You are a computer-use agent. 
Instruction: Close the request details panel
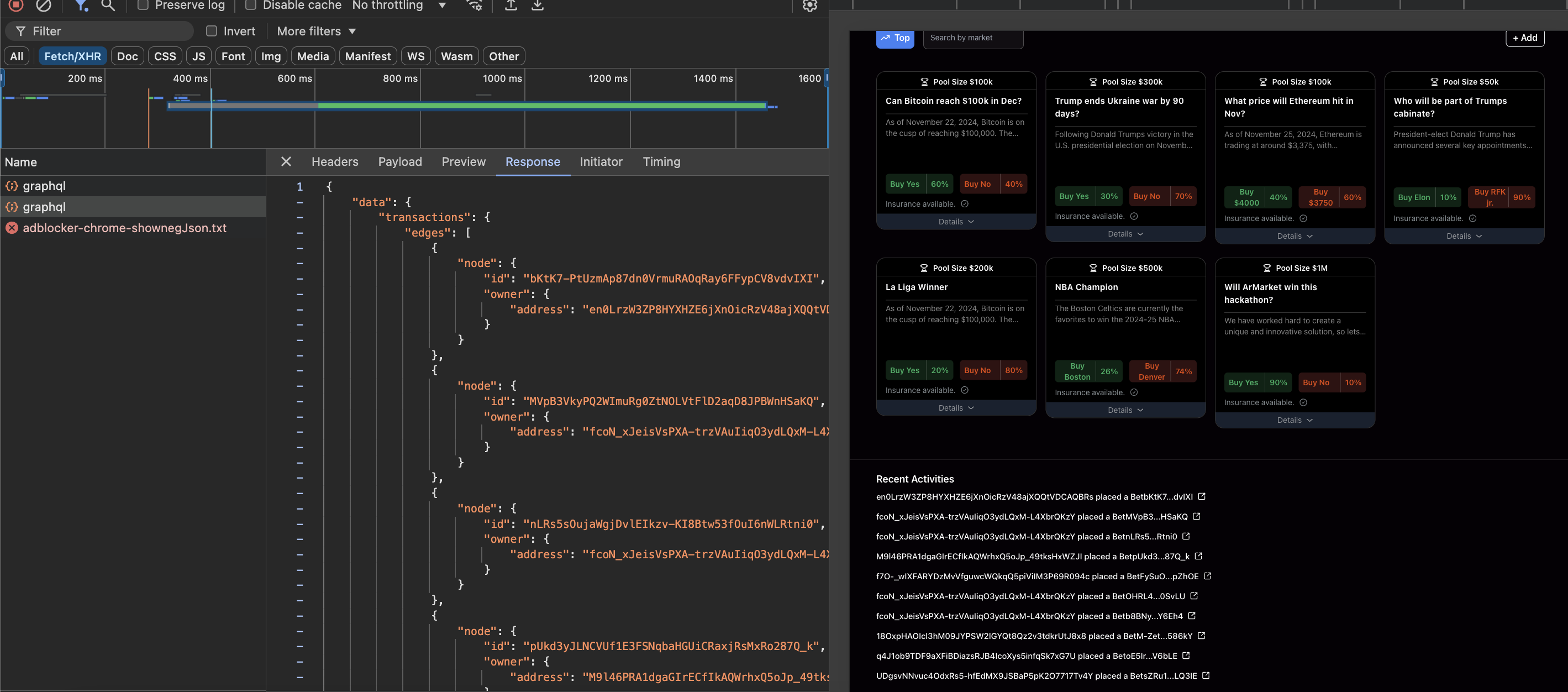point(286,161)
